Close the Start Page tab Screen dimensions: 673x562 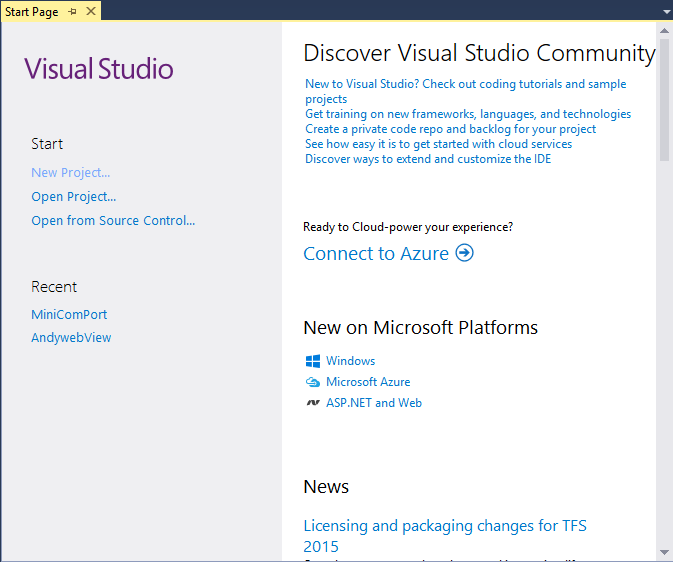coord(91,11)
